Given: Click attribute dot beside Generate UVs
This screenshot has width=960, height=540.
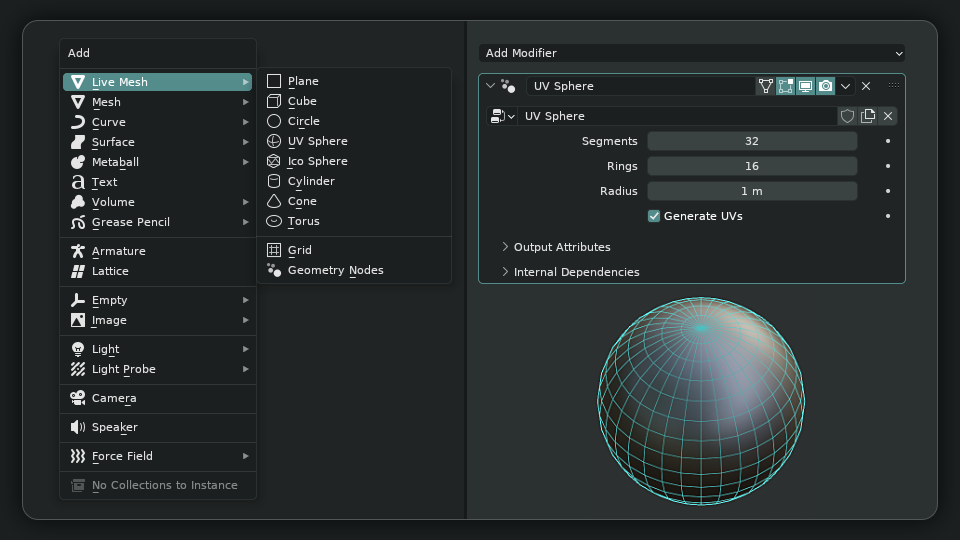Looking at the screenshot, I should tap(888, 216).
